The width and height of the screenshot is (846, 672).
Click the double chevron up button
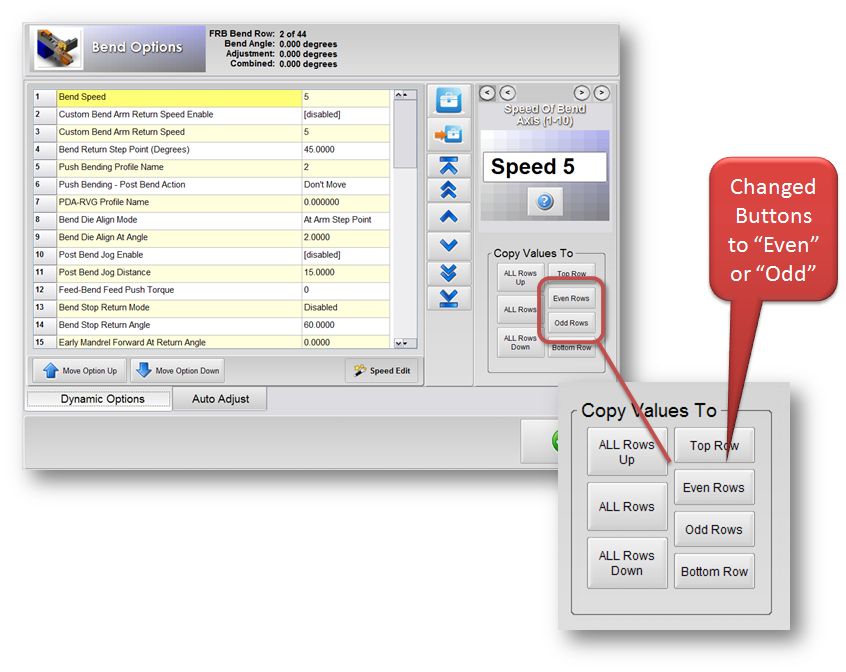pos(449,190)
